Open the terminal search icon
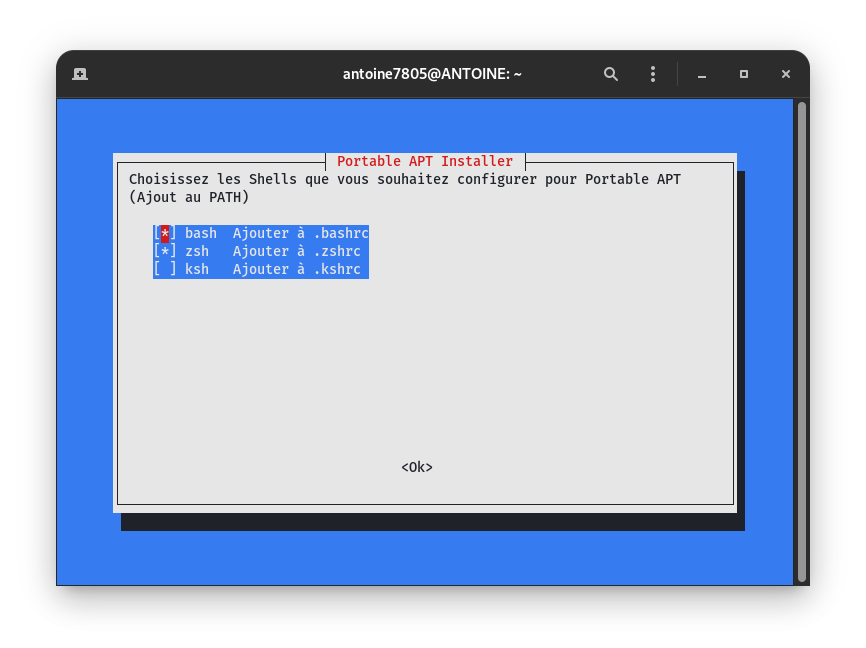This screenshot has width=866, height=648. pyautogui.click(x=610, y=74)
